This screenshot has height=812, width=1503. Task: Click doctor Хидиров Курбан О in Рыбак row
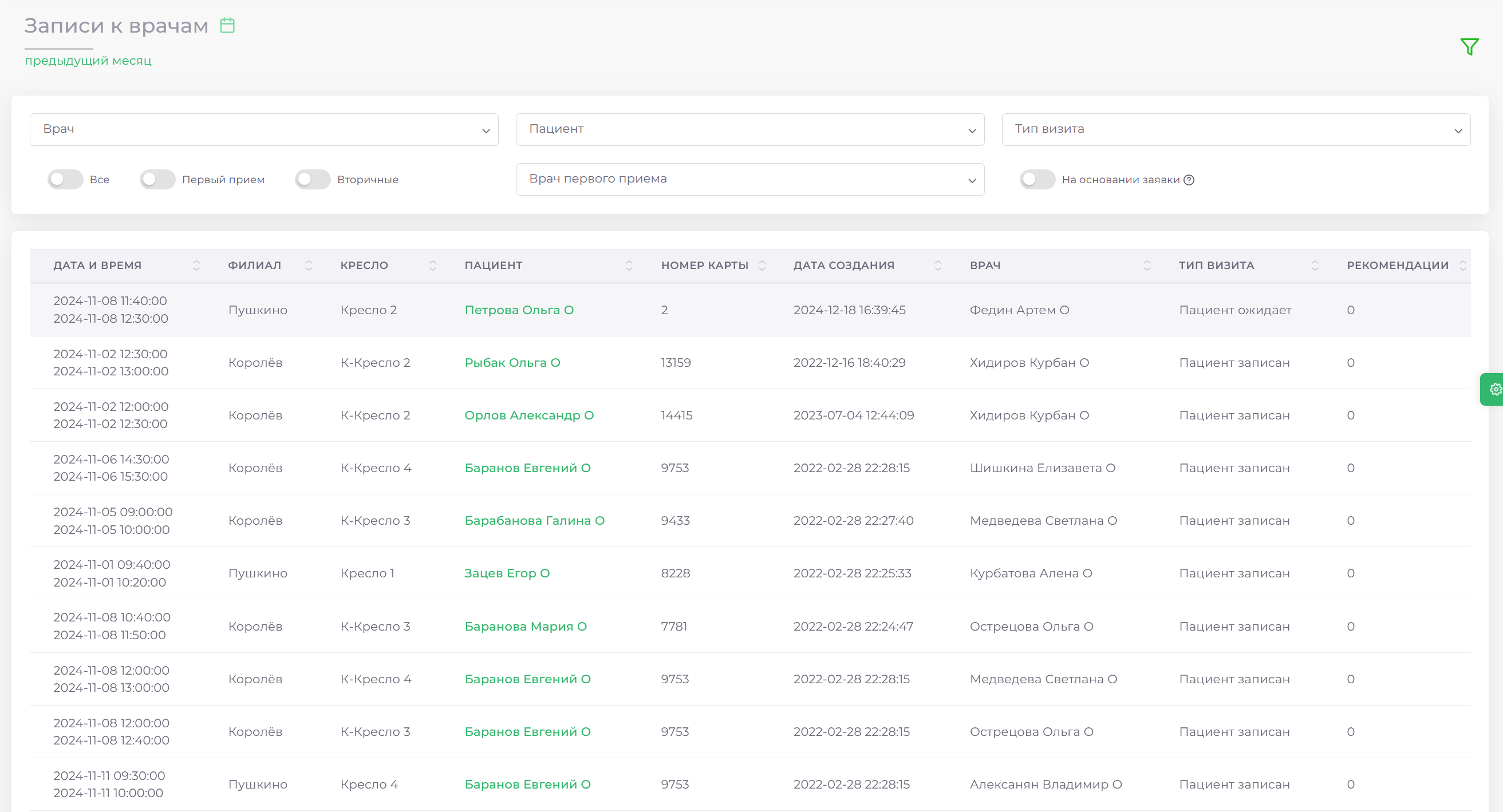[1029, 363]
